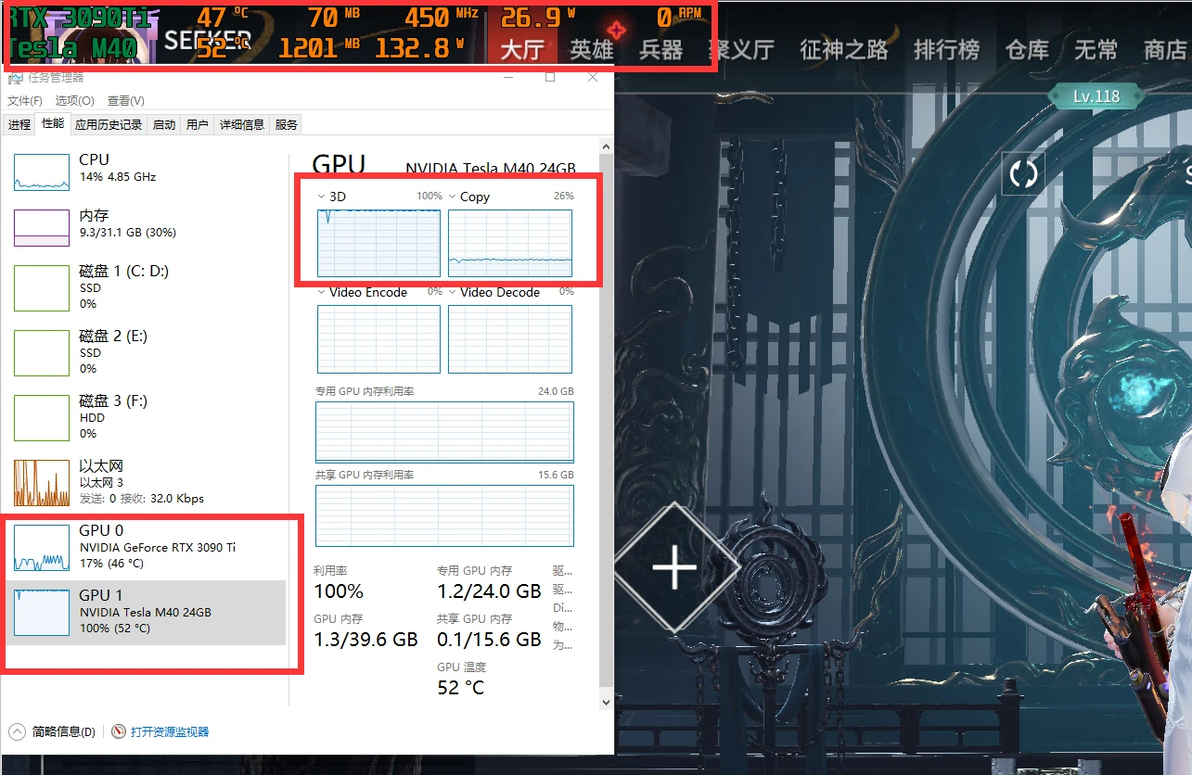Select GPU 1 Tesla M40 24GB entry

(147, 612)
